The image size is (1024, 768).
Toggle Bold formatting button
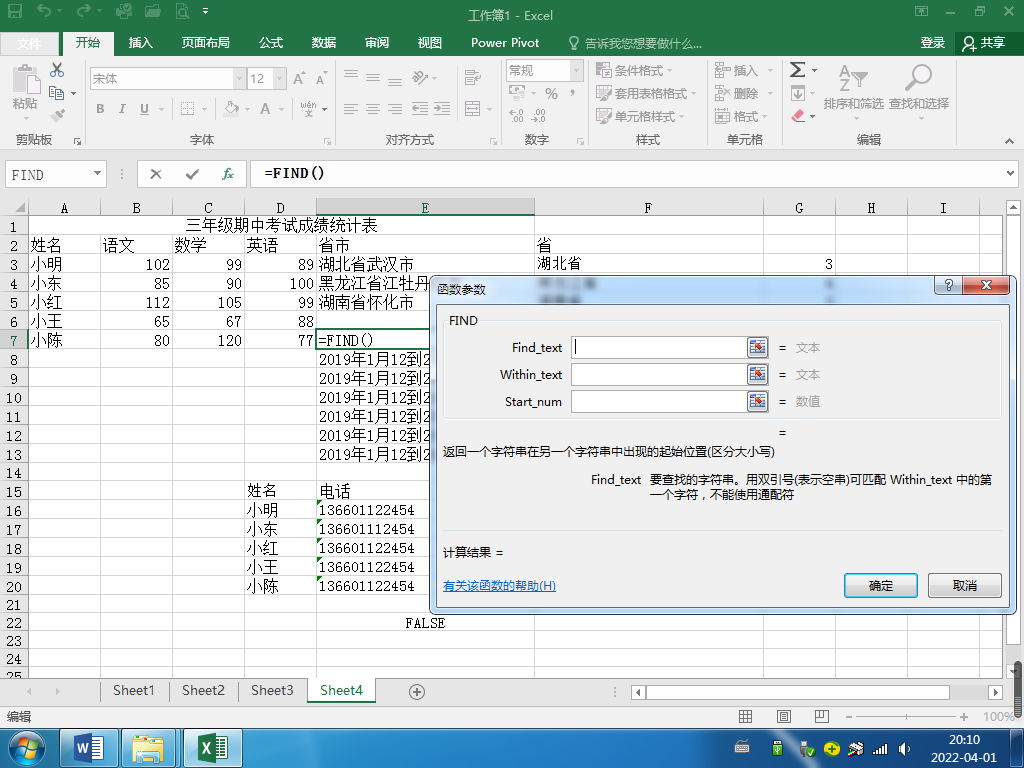100,109
